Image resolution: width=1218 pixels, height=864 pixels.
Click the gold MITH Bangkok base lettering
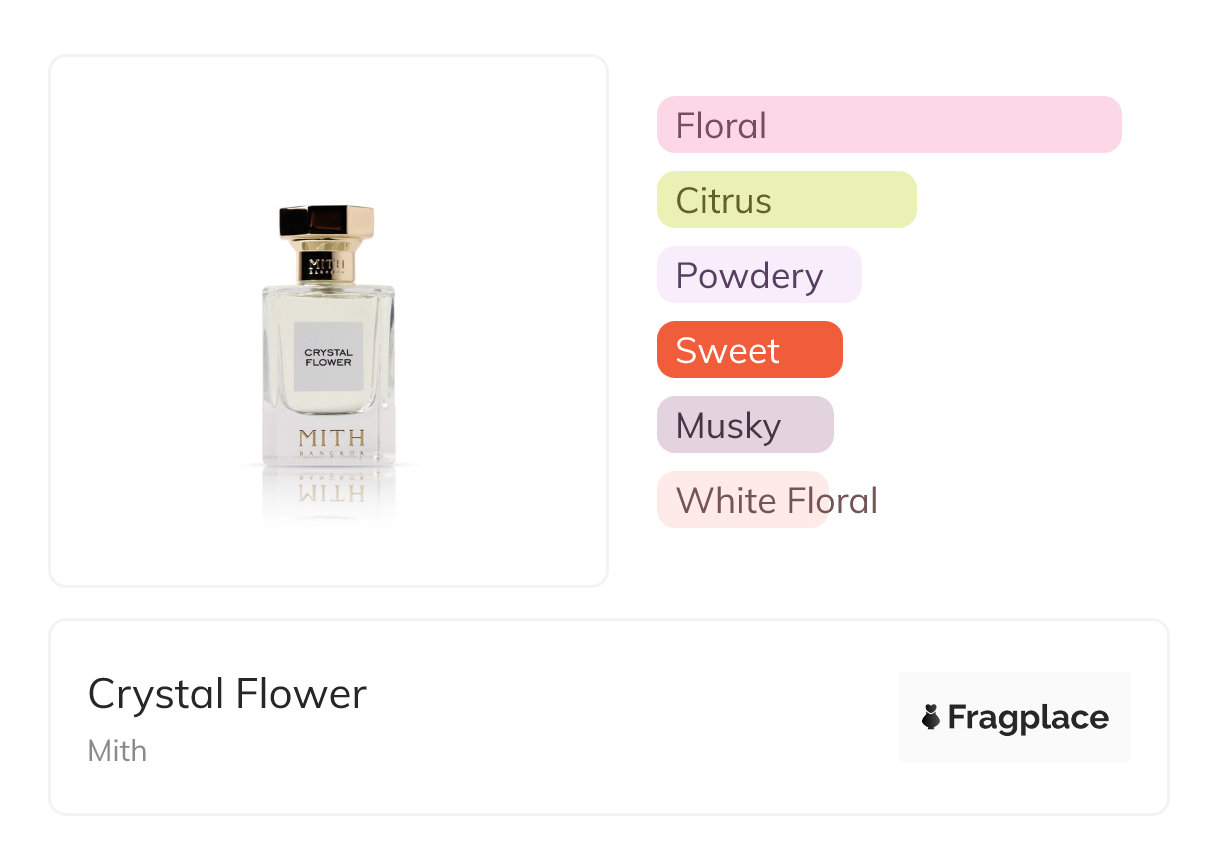click(x=331, y=441)
